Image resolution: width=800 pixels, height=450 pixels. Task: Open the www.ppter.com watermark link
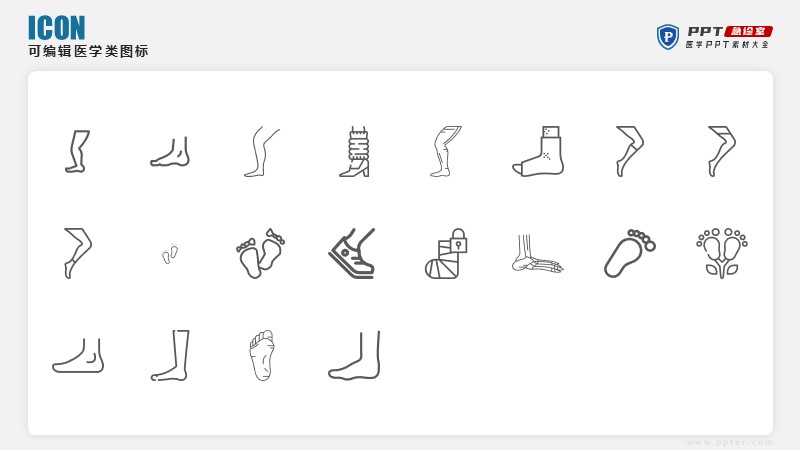(730, 442)
